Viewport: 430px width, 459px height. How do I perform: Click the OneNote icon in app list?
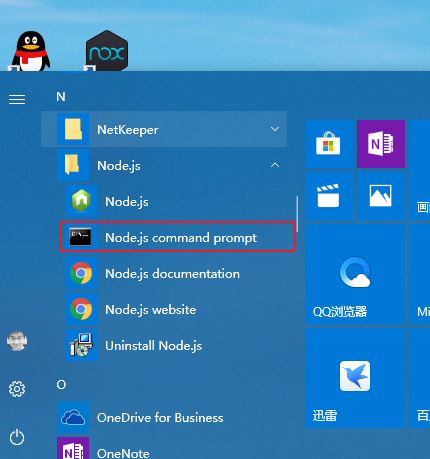(x=73, y=449)
